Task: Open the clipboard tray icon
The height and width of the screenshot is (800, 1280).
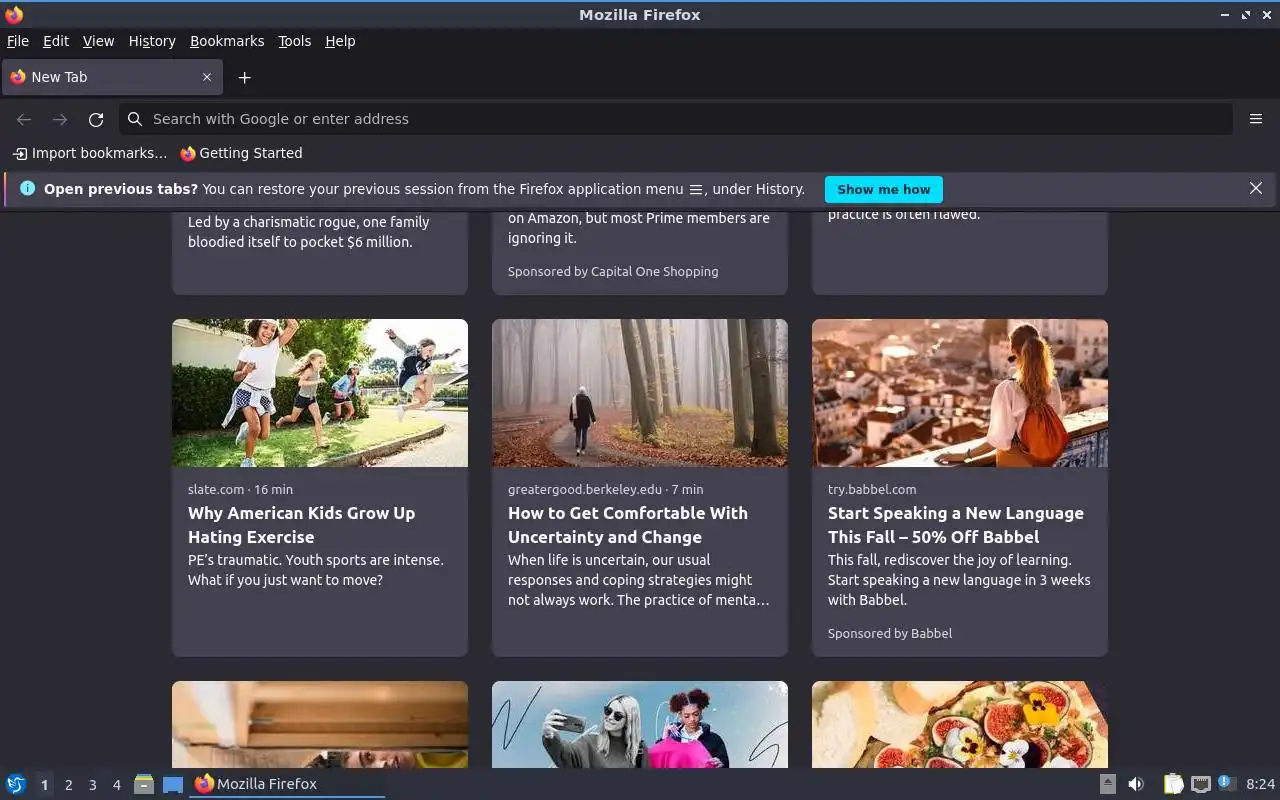Action: pos(1174,784)
